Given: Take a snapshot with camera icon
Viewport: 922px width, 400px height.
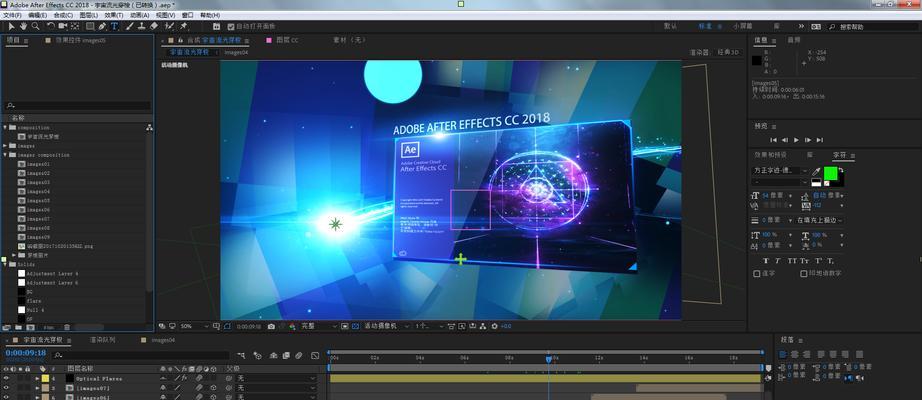Looking at the screenshot, I should pyautogui.click(x=271, y=326).
